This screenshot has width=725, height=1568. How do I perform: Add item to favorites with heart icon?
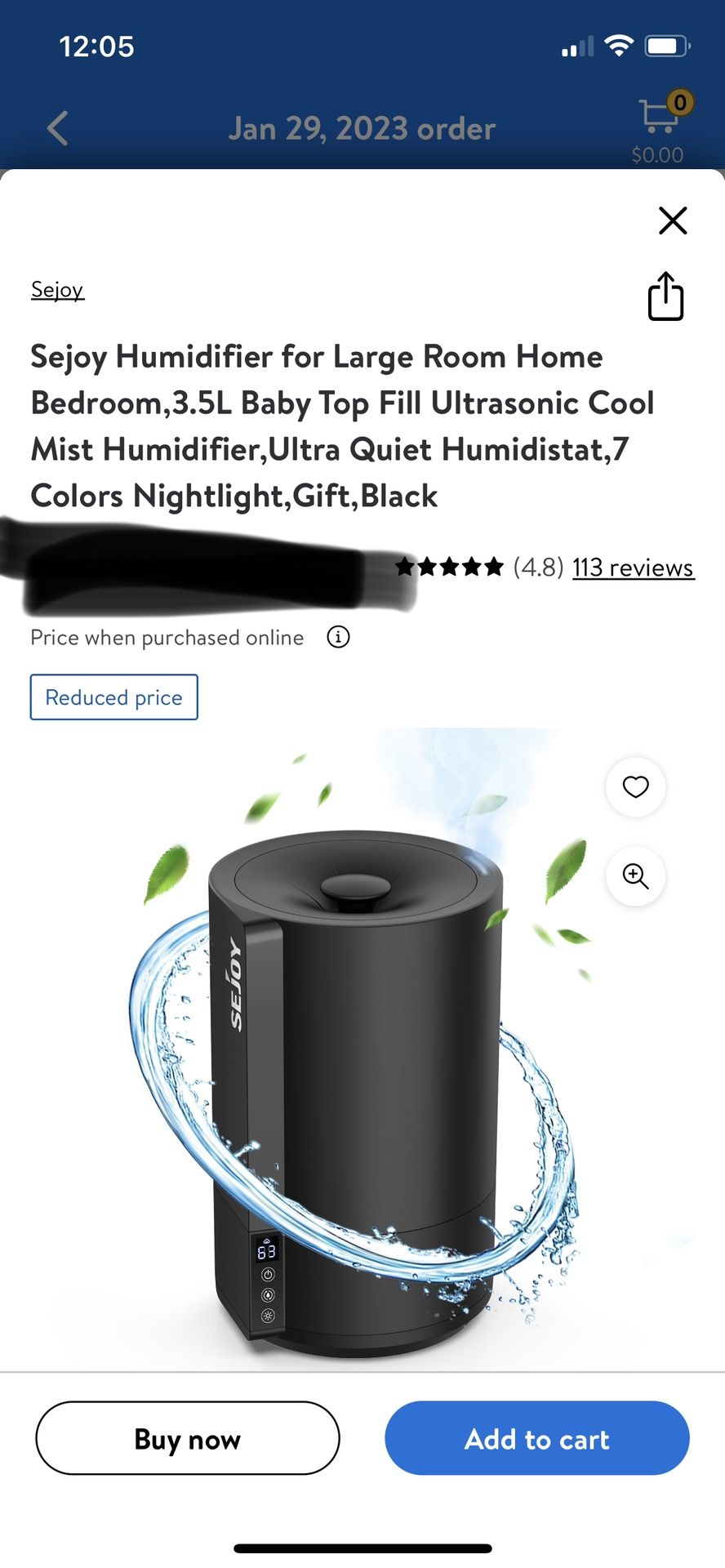[635, 786]
